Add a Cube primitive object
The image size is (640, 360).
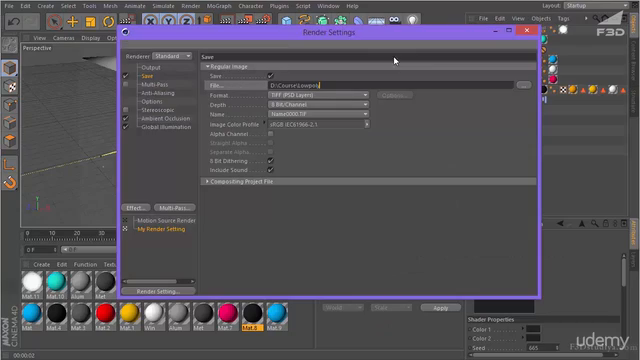[287, 20]
